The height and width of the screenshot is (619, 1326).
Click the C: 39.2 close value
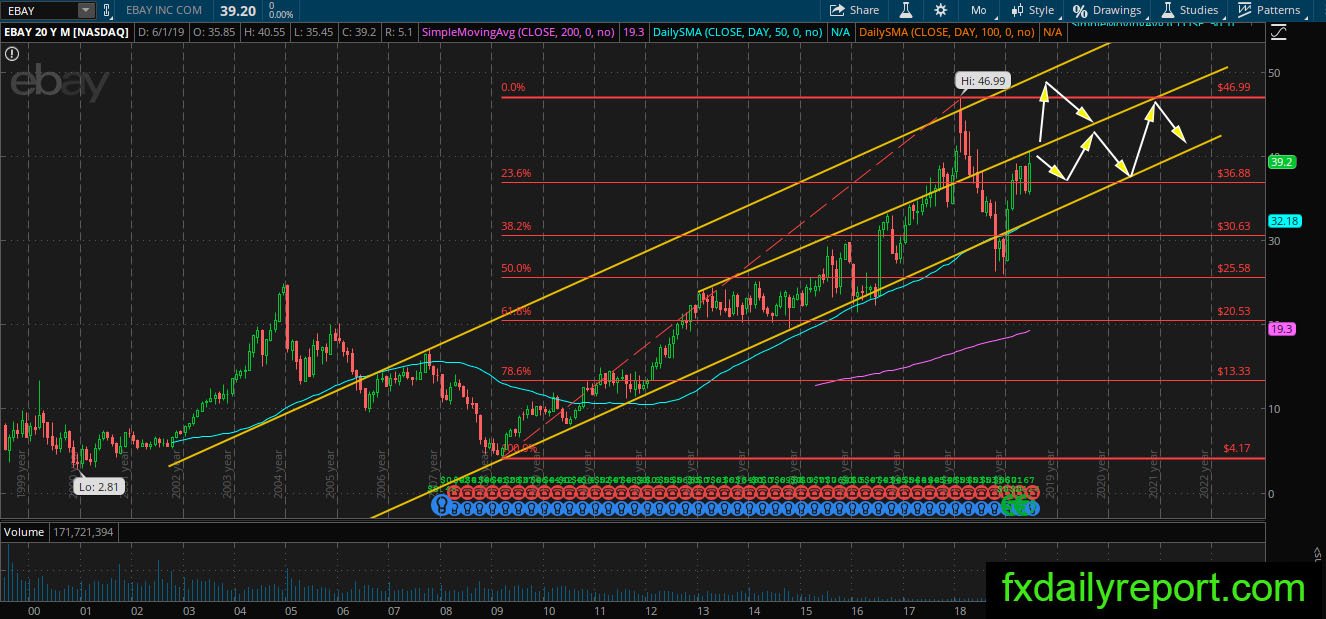pyautogui.click(x=361, y=32)
